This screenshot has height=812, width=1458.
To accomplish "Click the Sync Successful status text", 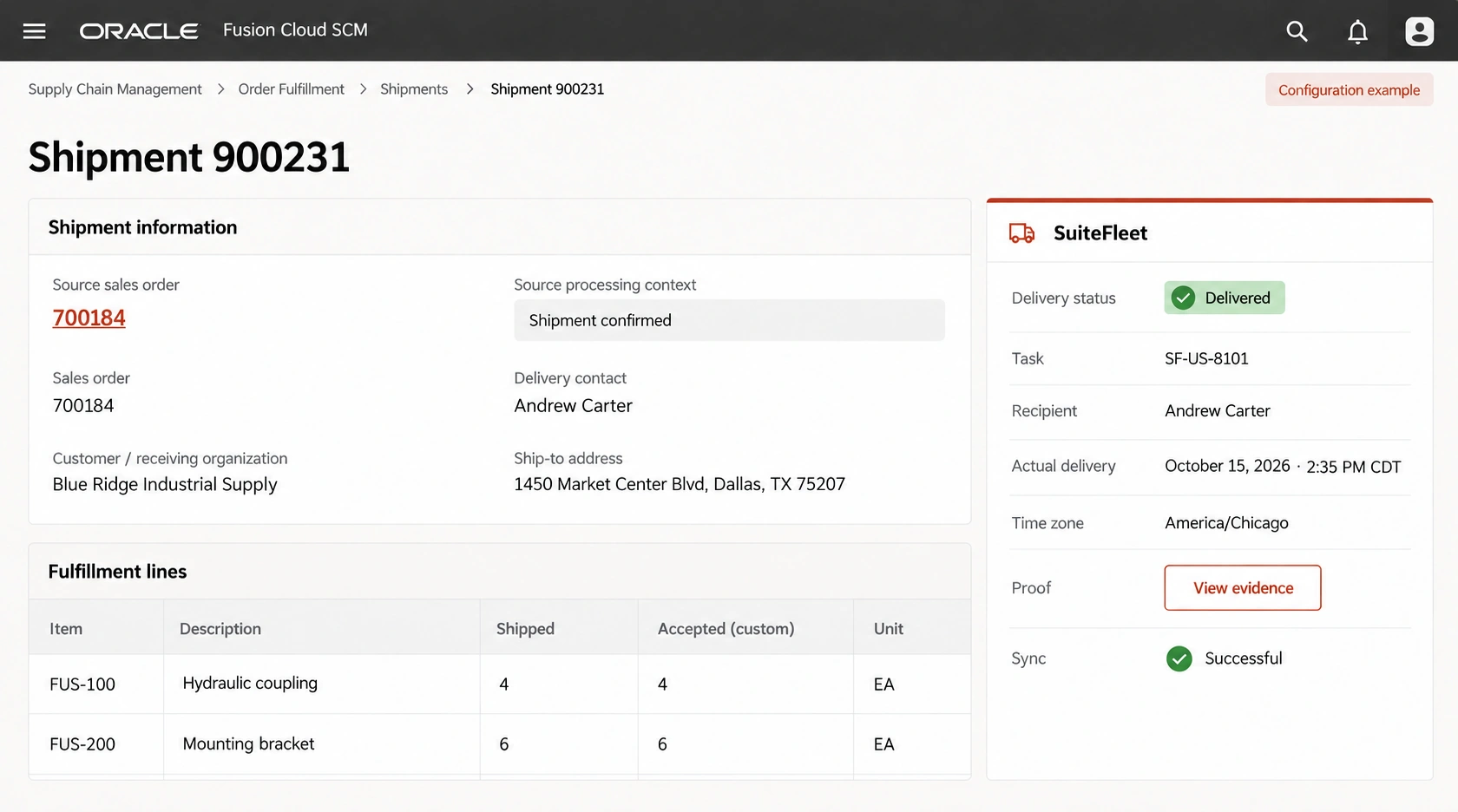I will pyautogui.click(x=1243, y=658).
